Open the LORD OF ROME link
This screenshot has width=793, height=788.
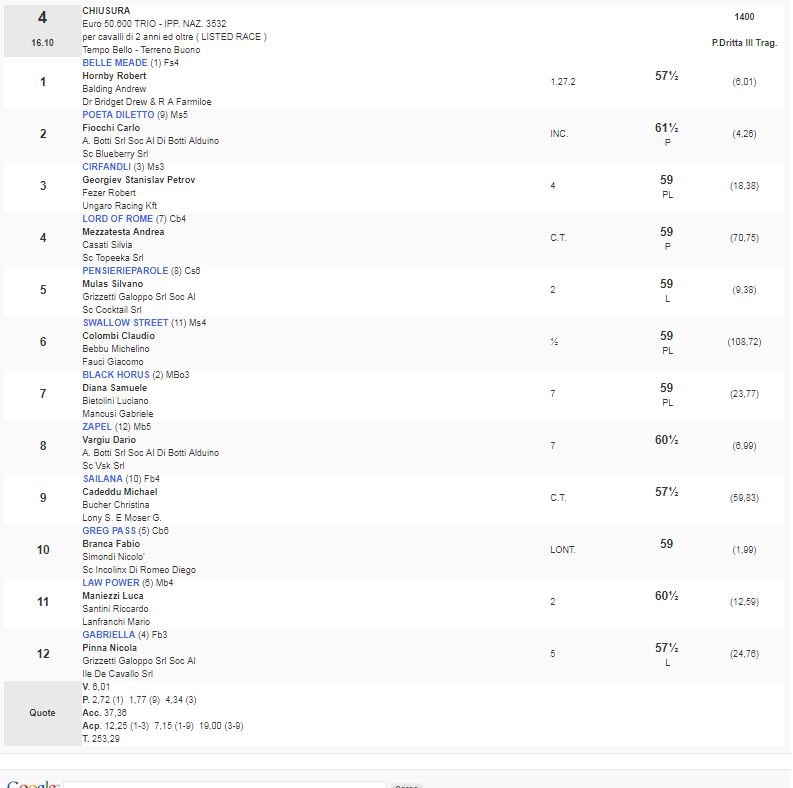117,219
